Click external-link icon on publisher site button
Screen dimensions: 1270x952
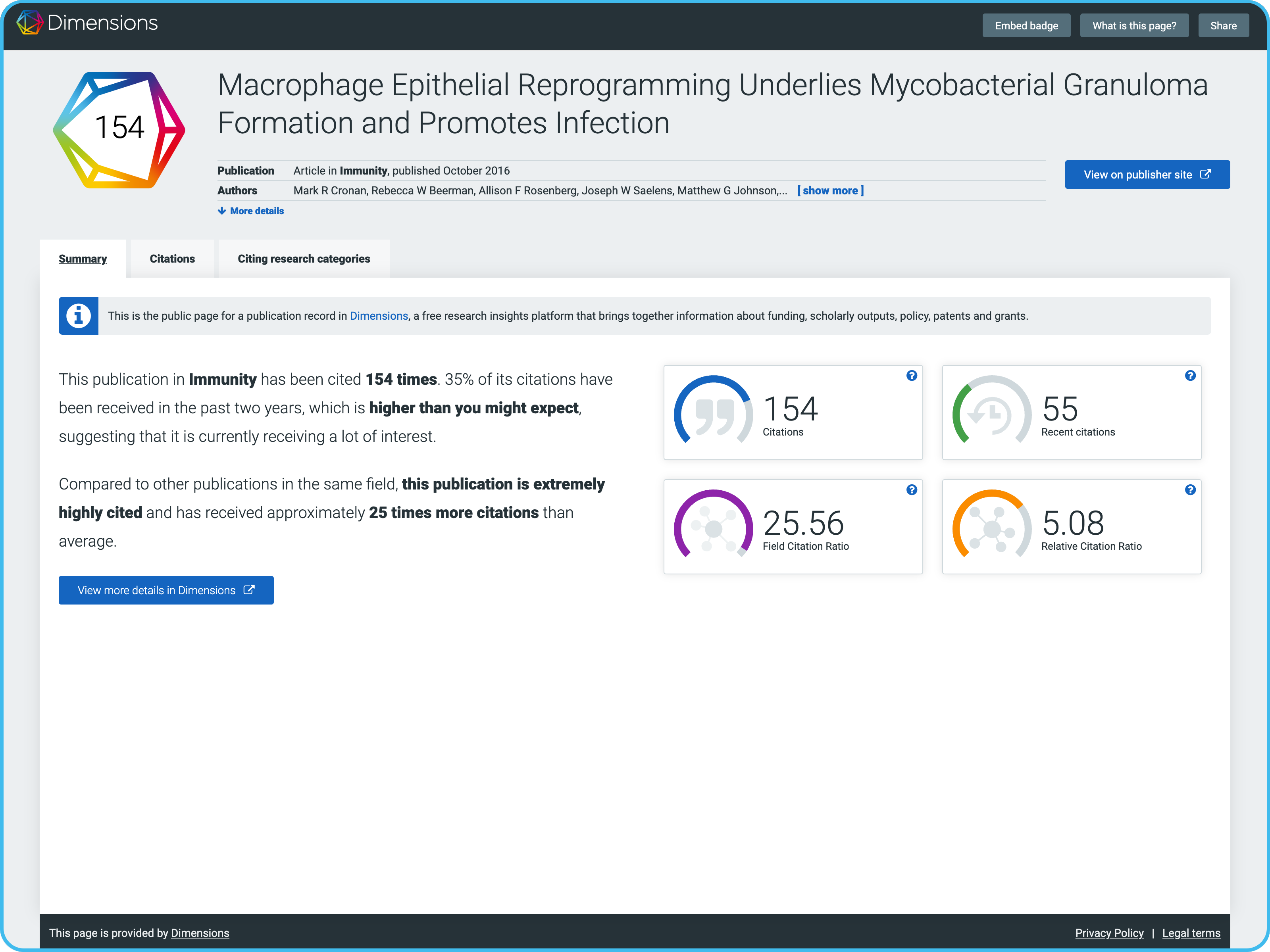pyautogui.click(x=1206, y=174)
